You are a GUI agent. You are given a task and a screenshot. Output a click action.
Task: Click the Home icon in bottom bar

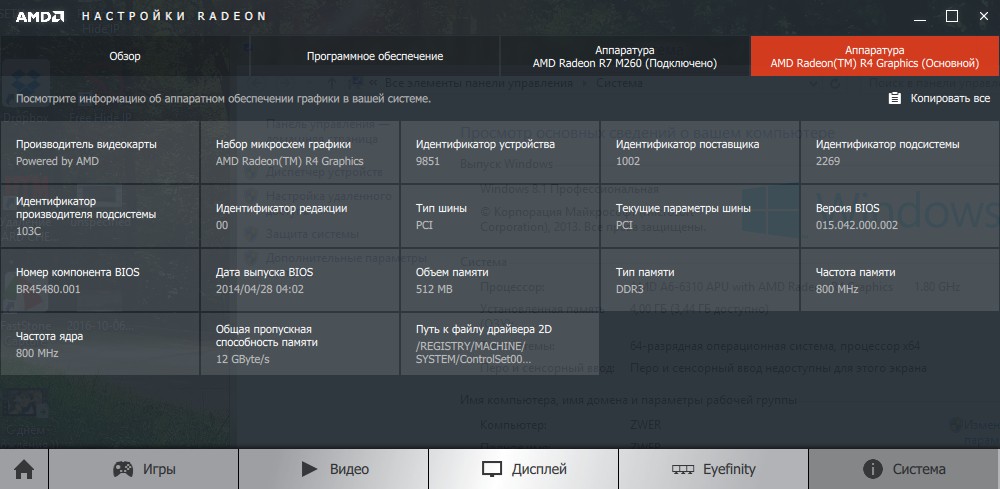[x=24, y=468]
